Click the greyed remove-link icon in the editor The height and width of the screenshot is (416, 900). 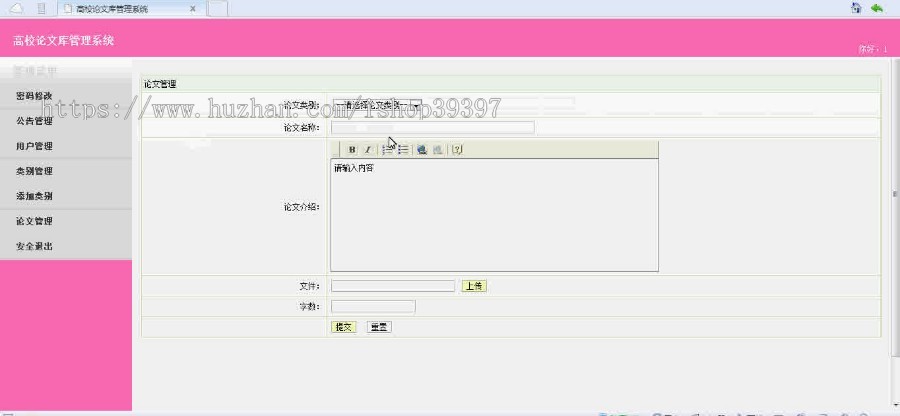[438, 150]
